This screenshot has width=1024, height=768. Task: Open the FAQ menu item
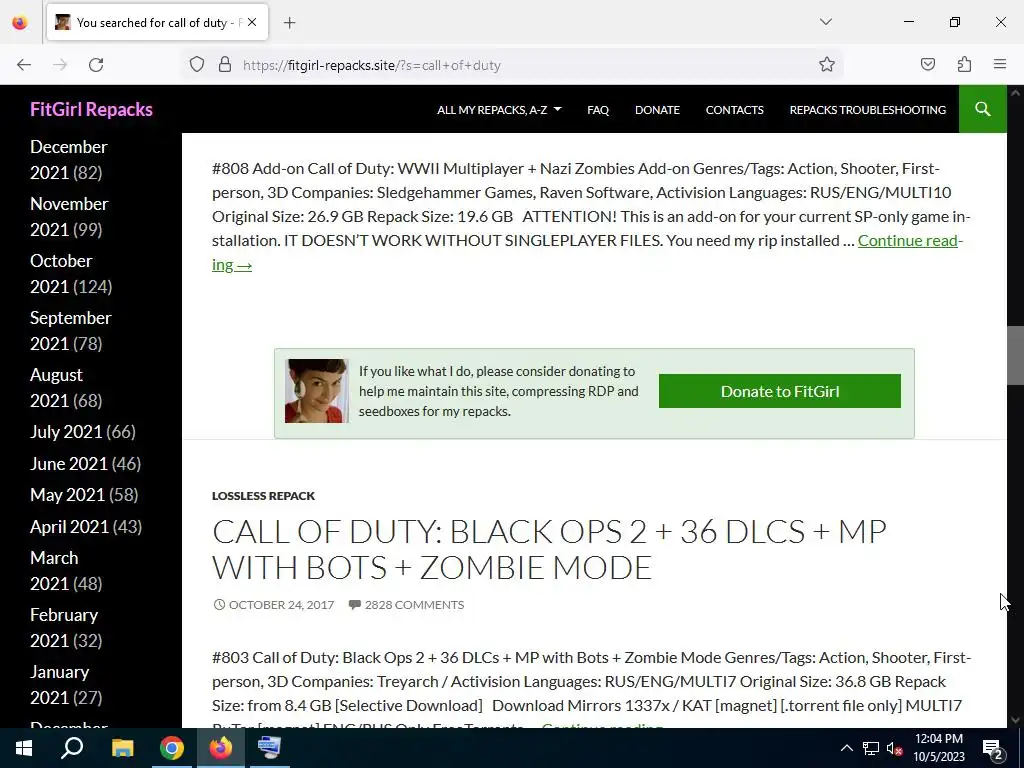[x=598, y=110]
